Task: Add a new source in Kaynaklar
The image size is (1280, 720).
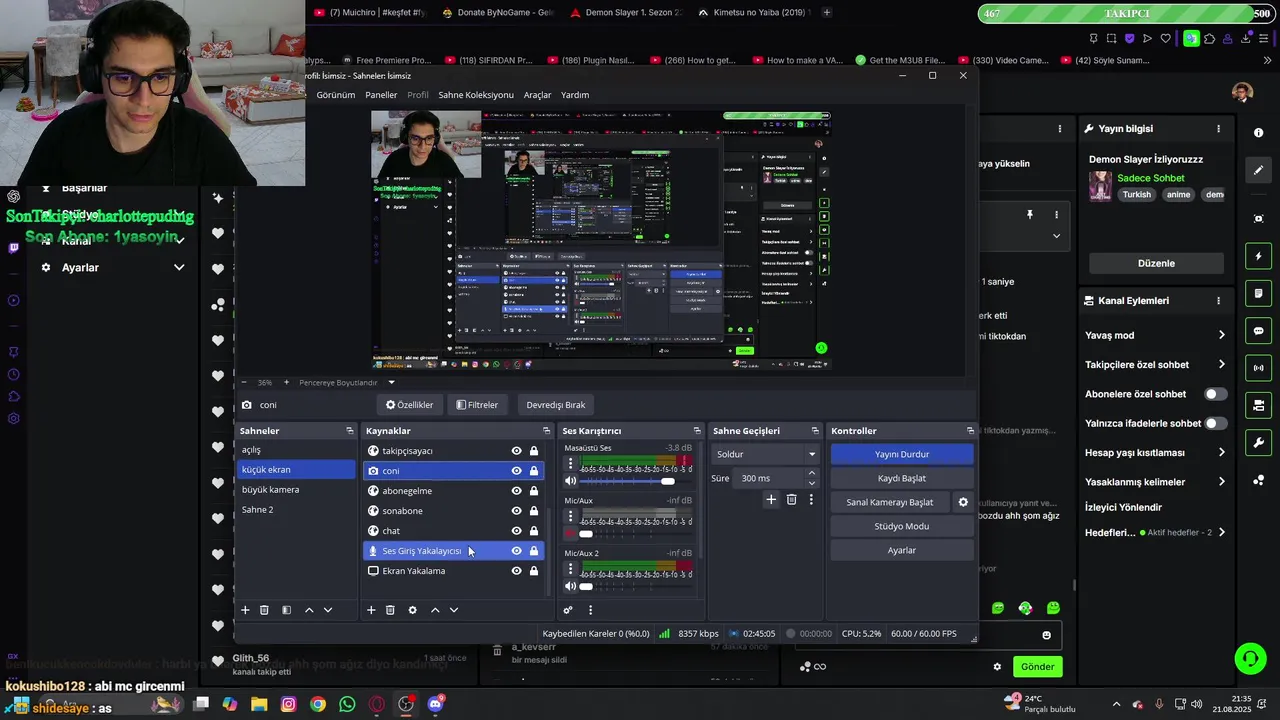Action: [371, 610]
